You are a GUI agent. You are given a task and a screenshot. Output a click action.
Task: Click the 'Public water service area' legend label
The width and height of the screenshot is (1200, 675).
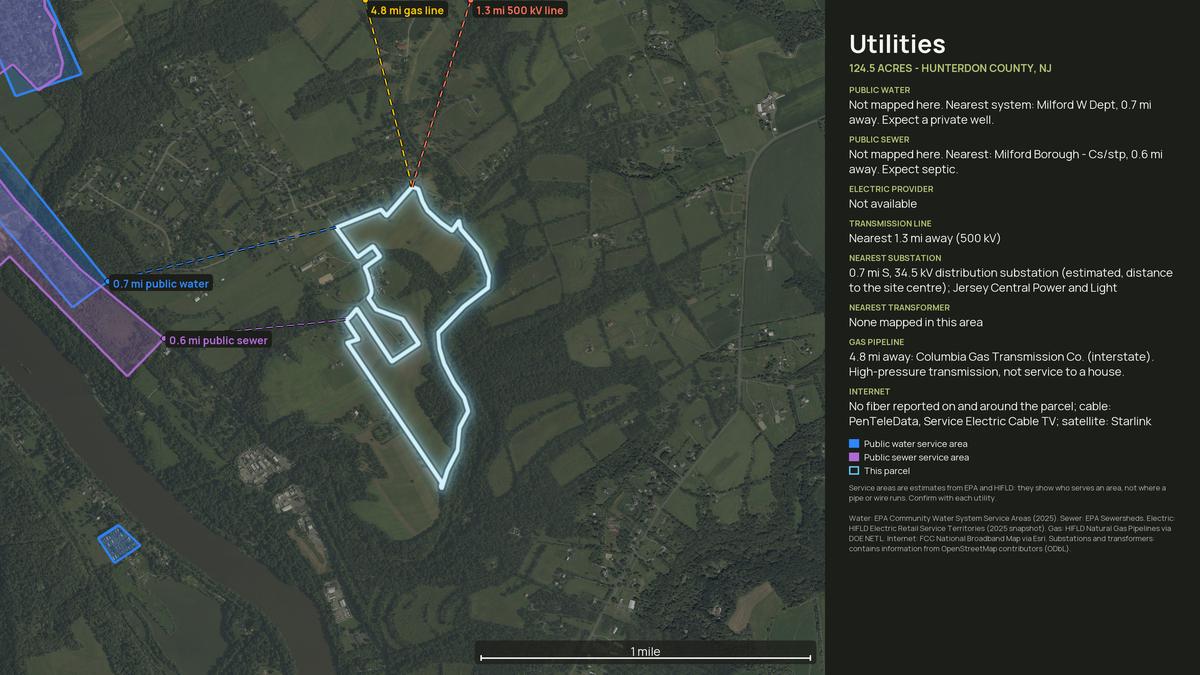click(916, 444)
